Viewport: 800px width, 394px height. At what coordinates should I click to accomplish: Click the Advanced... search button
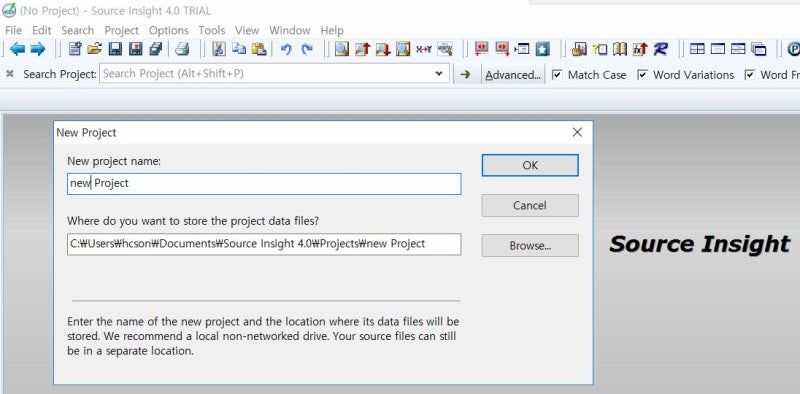(513, 75)
